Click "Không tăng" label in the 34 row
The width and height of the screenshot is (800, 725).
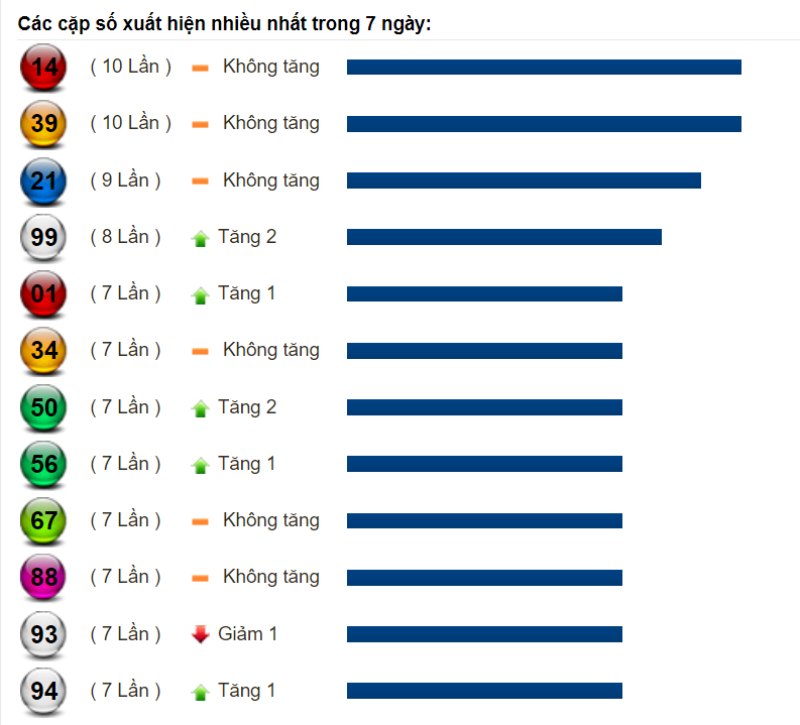pos(271,350)
